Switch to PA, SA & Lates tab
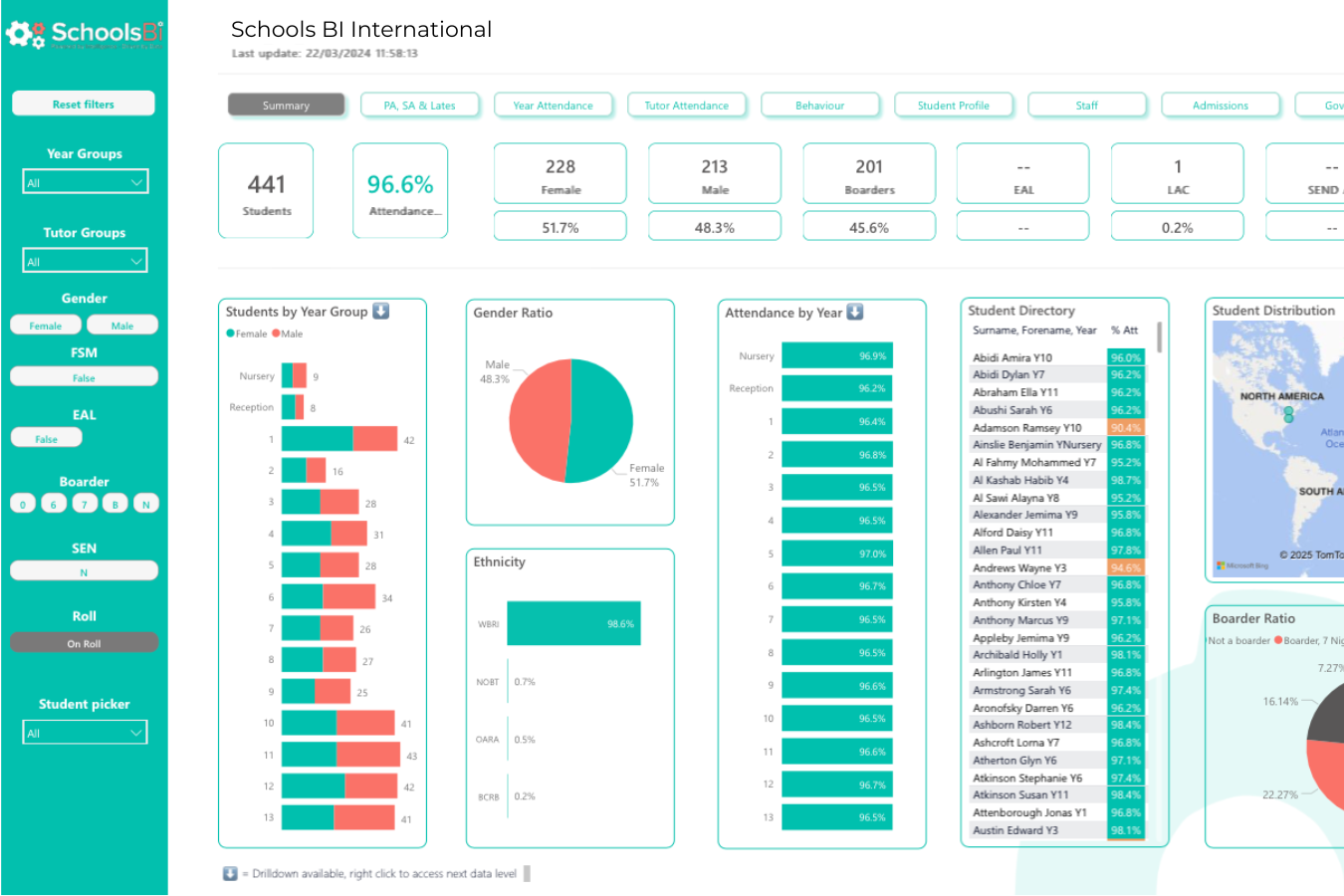Image resolution: width=1344 pixels, height=896 pixels. 419,105
